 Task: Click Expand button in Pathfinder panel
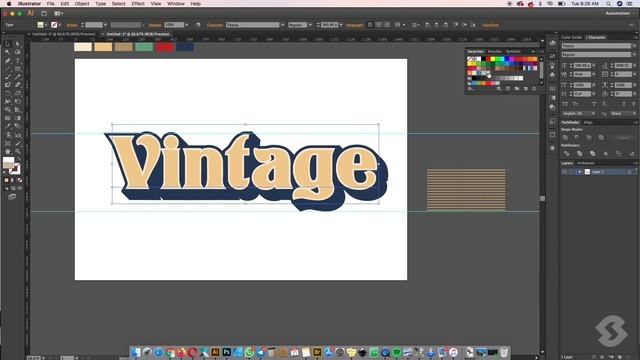click(622, 138)
